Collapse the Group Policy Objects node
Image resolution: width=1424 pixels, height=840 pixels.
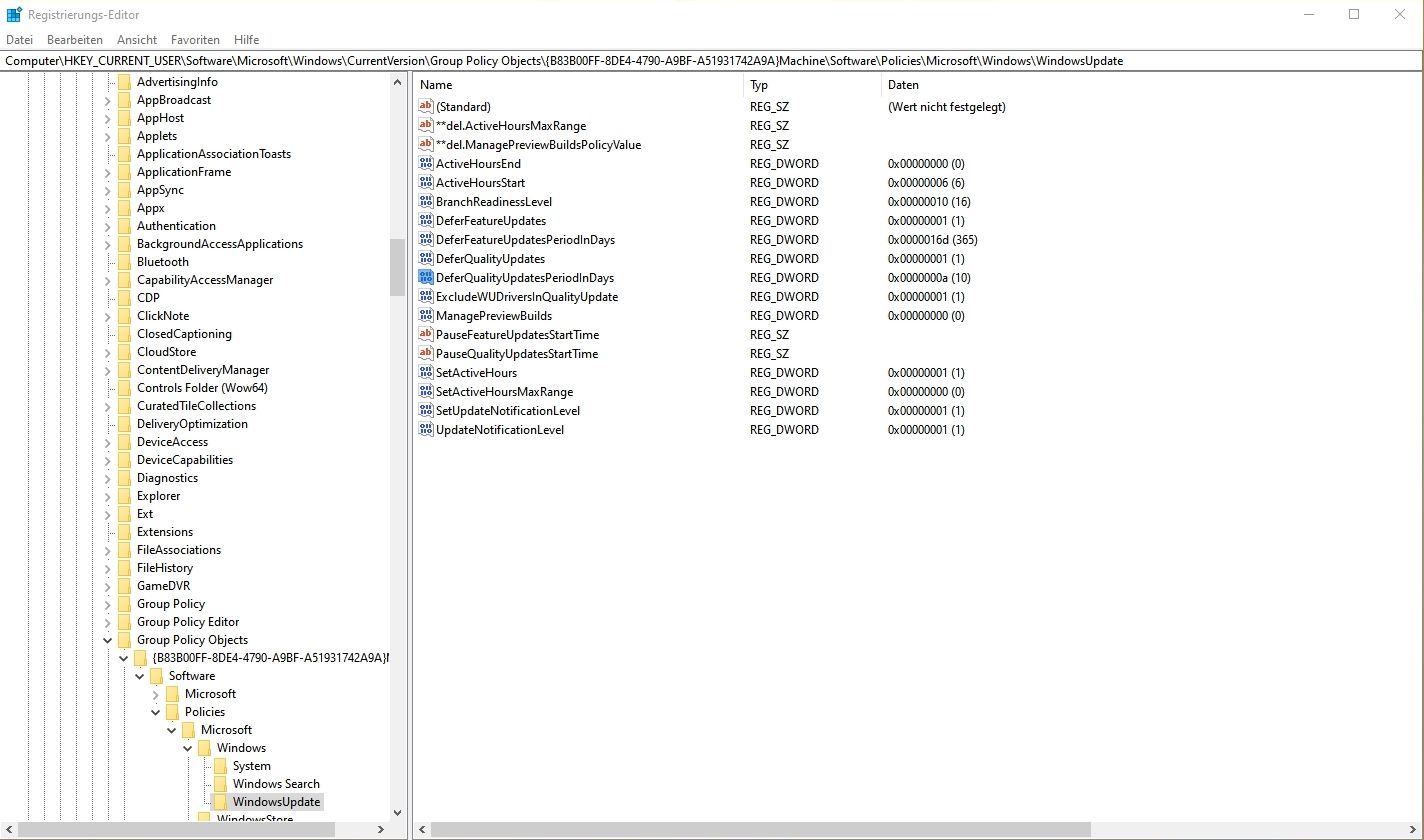coord(108,640)
